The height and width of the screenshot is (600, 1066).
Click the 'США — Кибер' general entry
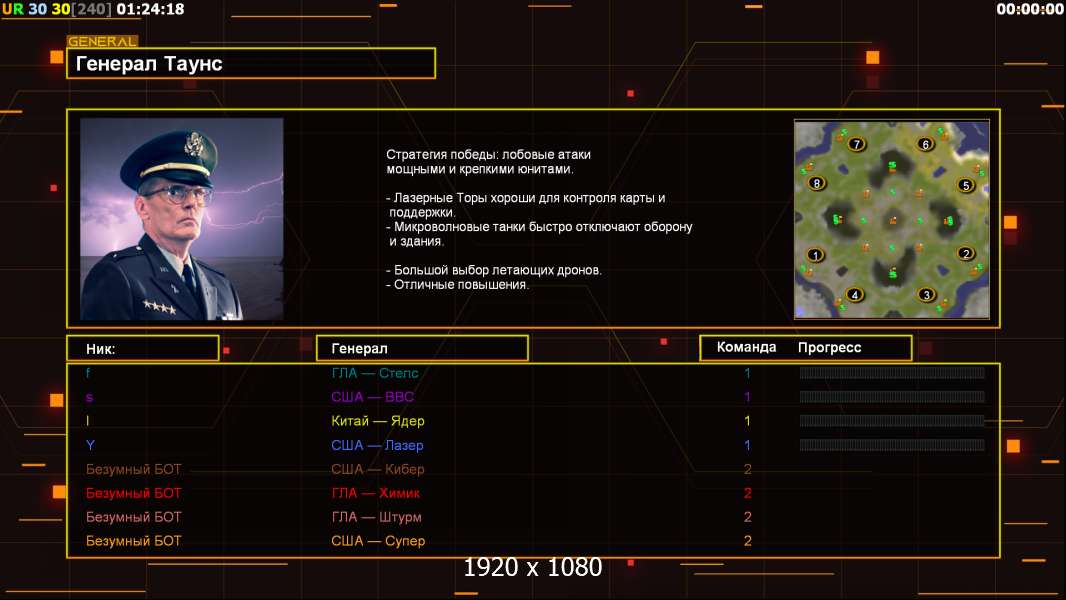click(378, 470)
